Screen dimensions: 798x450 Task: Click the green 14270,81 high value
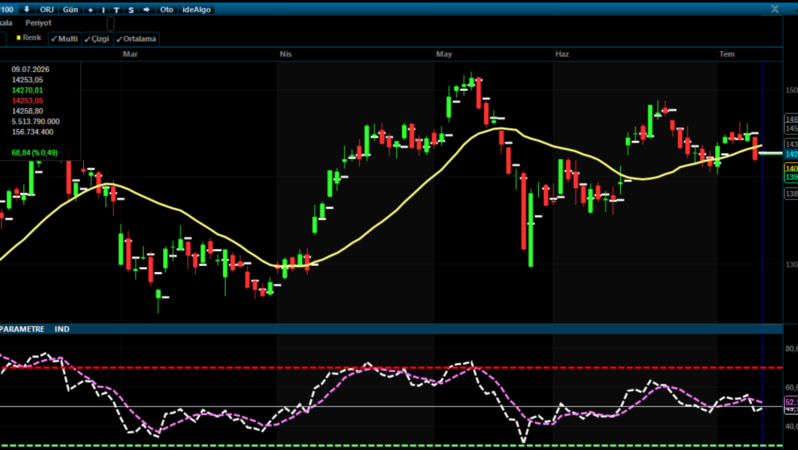(x=27, y=90)
